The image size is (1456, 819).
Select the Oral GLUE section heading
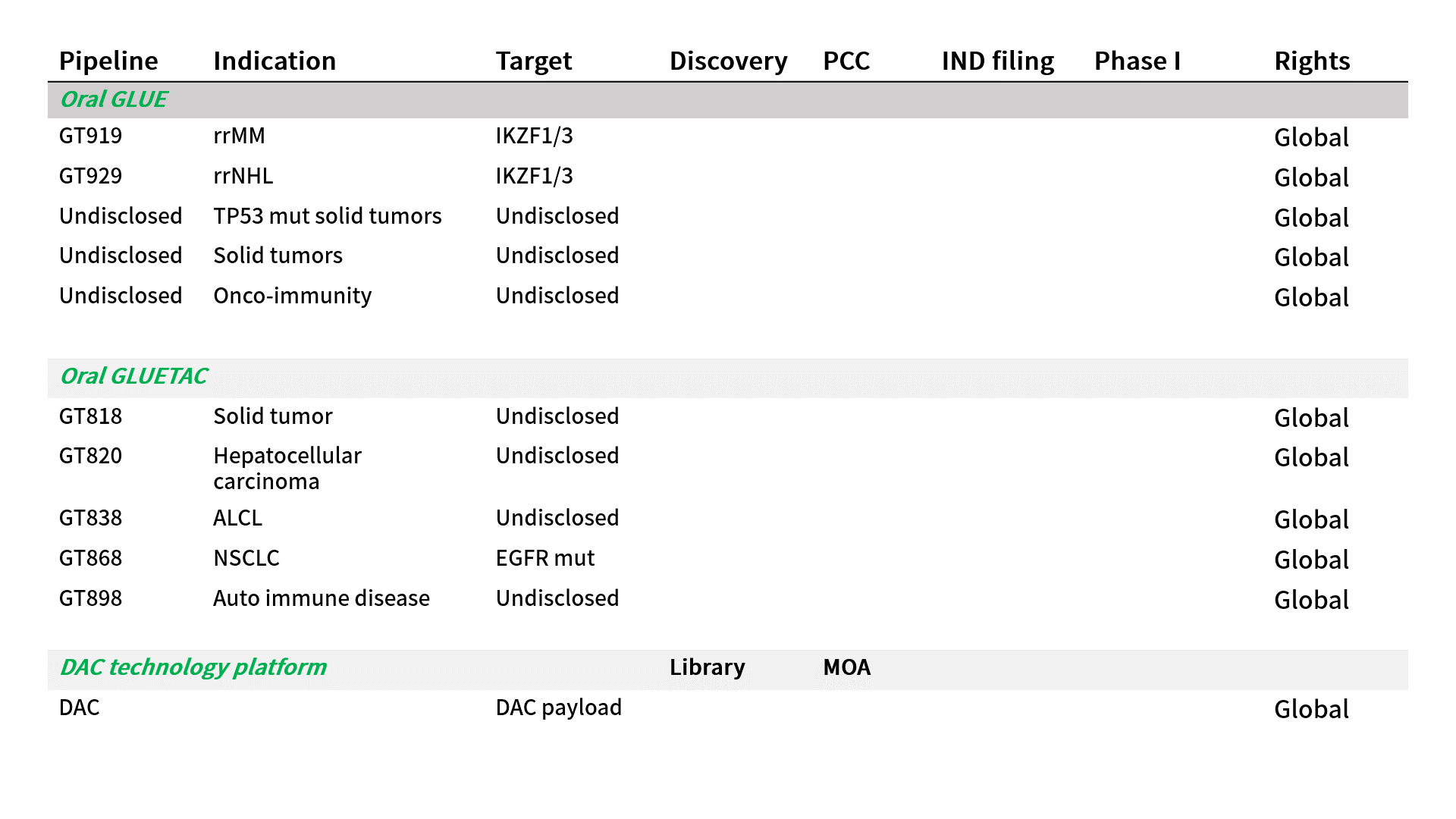[x=114, y=99]
